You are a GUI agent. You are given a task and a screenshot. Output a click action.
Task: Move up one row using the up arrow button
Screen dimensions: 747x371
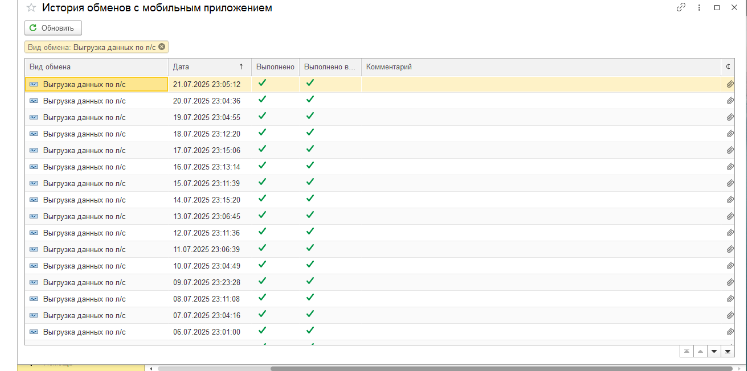tap(700, 351)
